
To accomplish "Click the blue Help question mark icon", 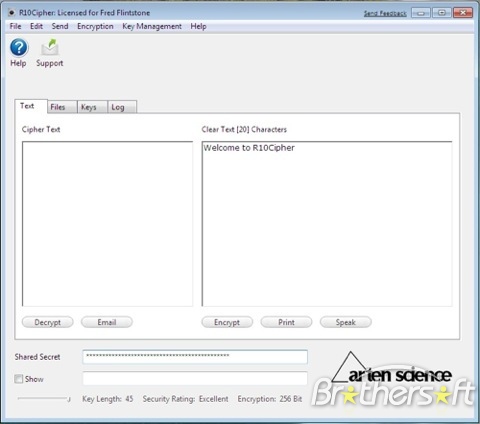I will tap(19, 47).
